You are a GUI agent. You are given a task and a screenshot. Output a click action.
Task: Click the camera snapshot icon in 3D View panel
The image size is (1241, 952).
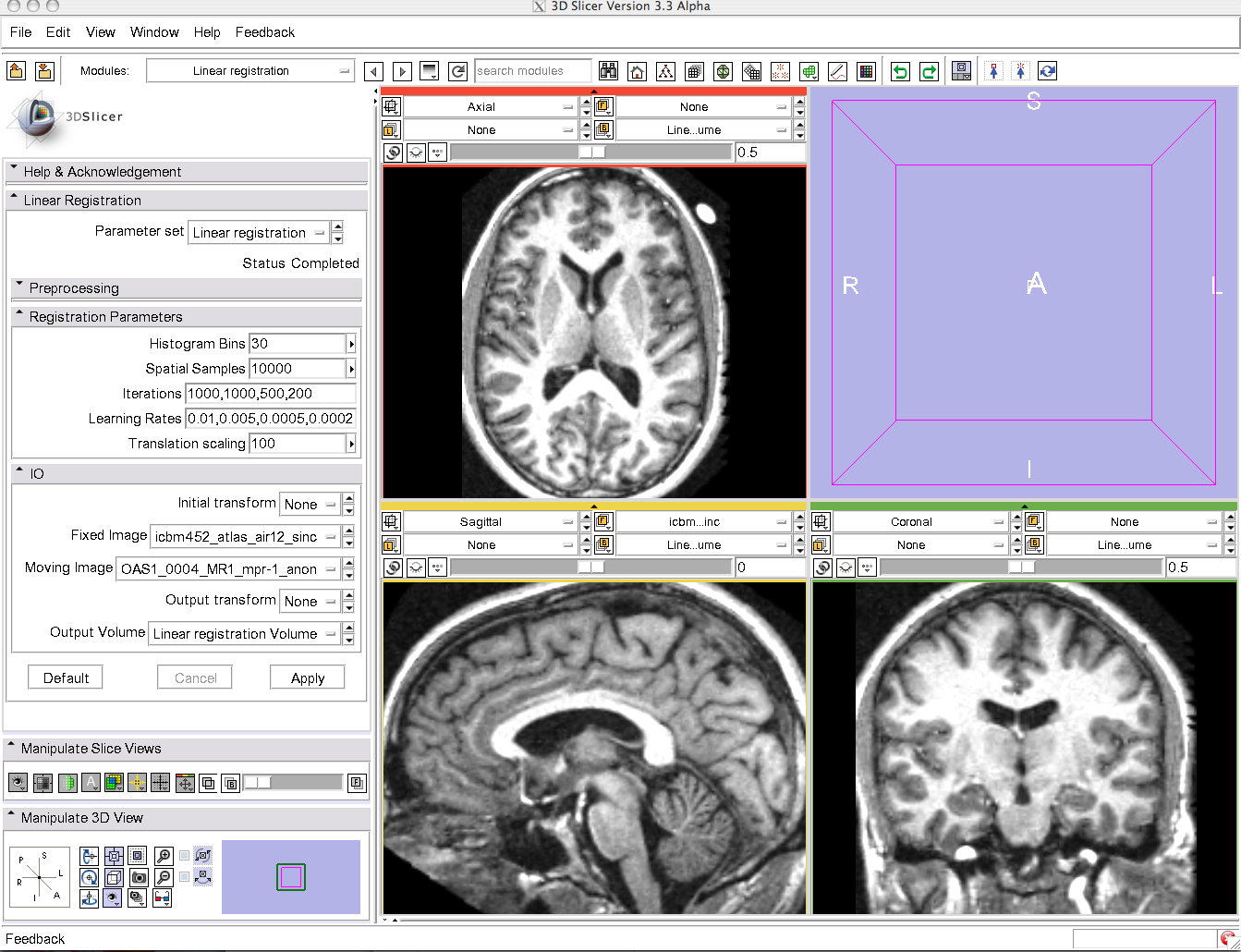click(138, 877)
